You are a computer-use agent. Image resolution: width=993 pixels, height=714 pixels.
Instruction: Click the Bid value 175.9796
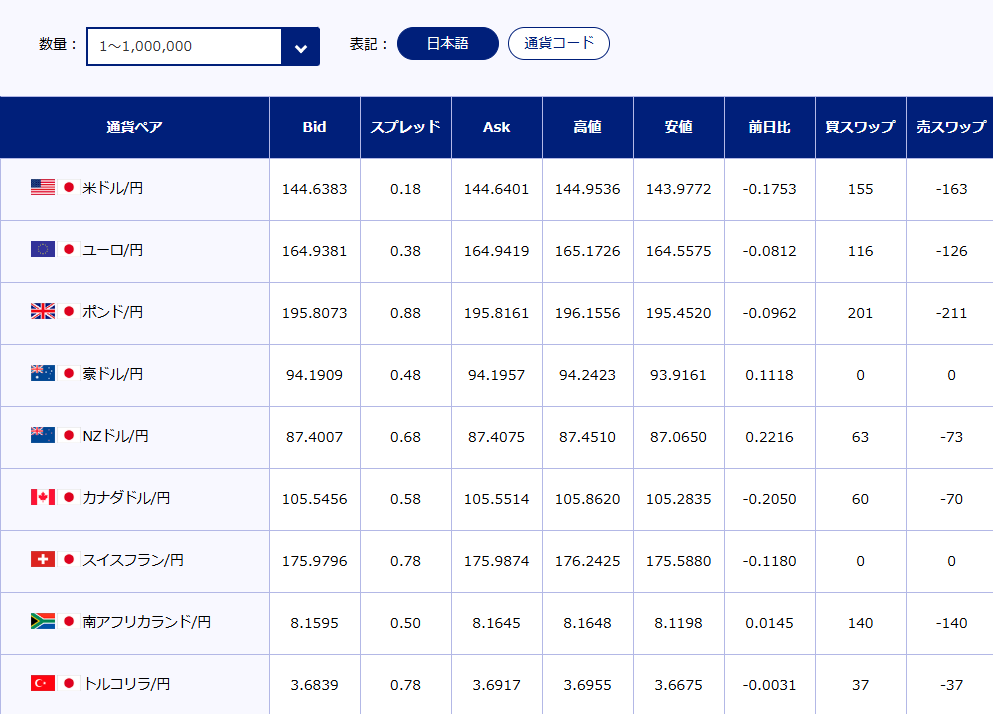(x=315, y=562)
